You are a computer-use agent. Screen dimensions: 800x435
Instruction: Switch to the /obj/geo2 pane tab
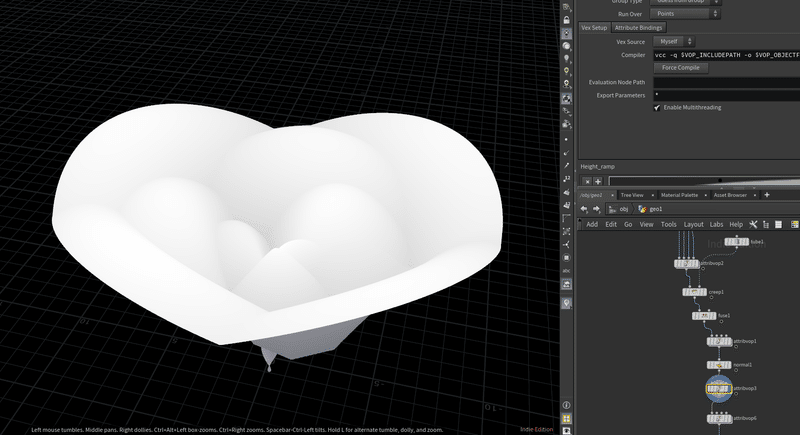click(x=591, y=195)
